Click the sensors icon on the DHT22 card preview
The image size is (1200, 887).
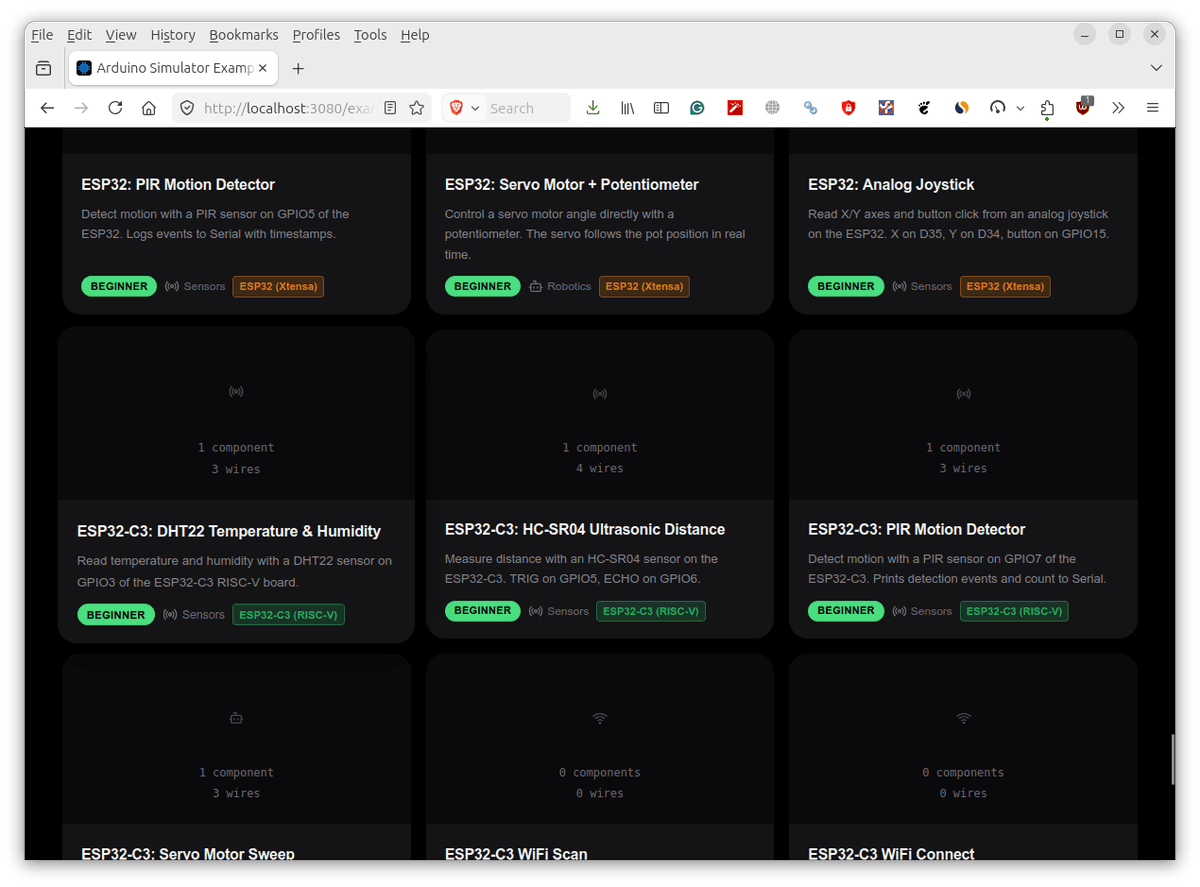pos(236,391)
